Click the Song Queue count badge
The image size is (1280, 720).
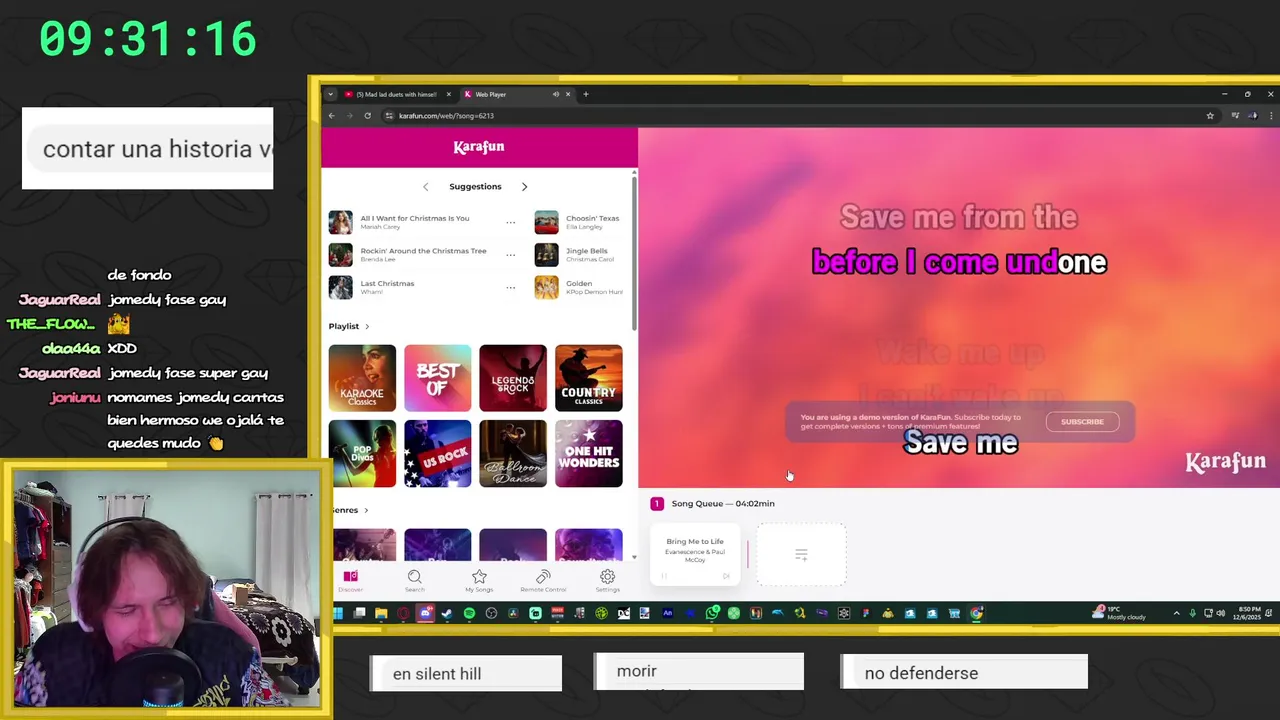tap(657, 504)
